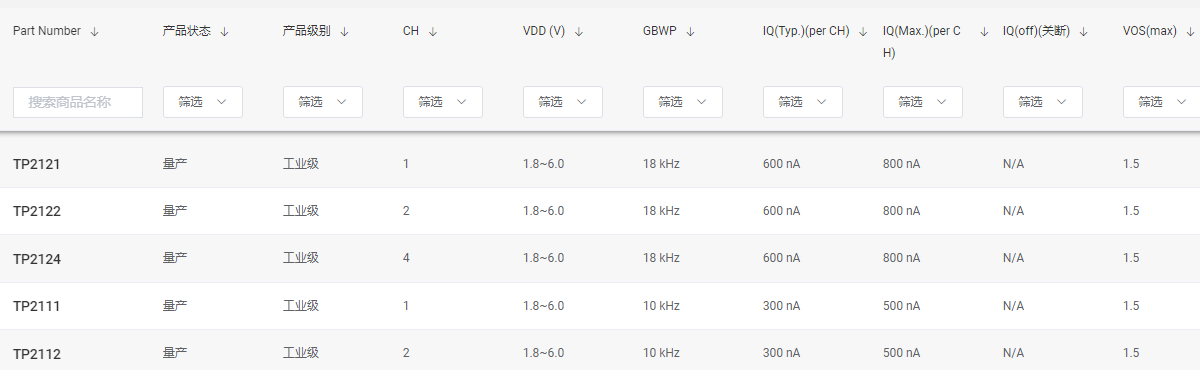Open part TP2111 link

coord(37,306)
